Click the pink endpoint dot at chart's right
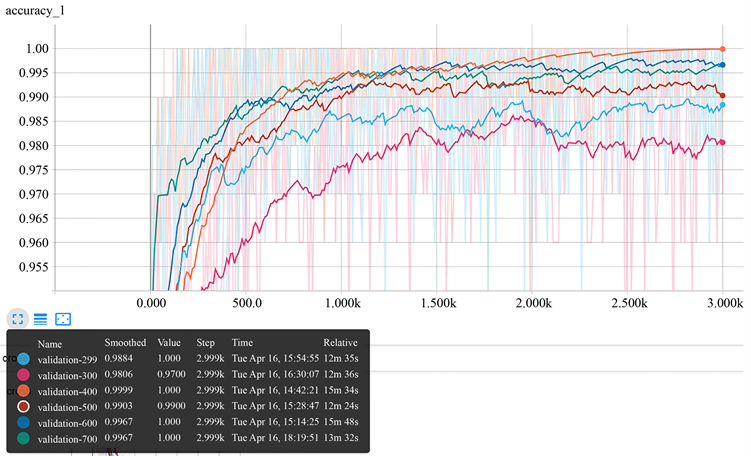 pos(722,142)
